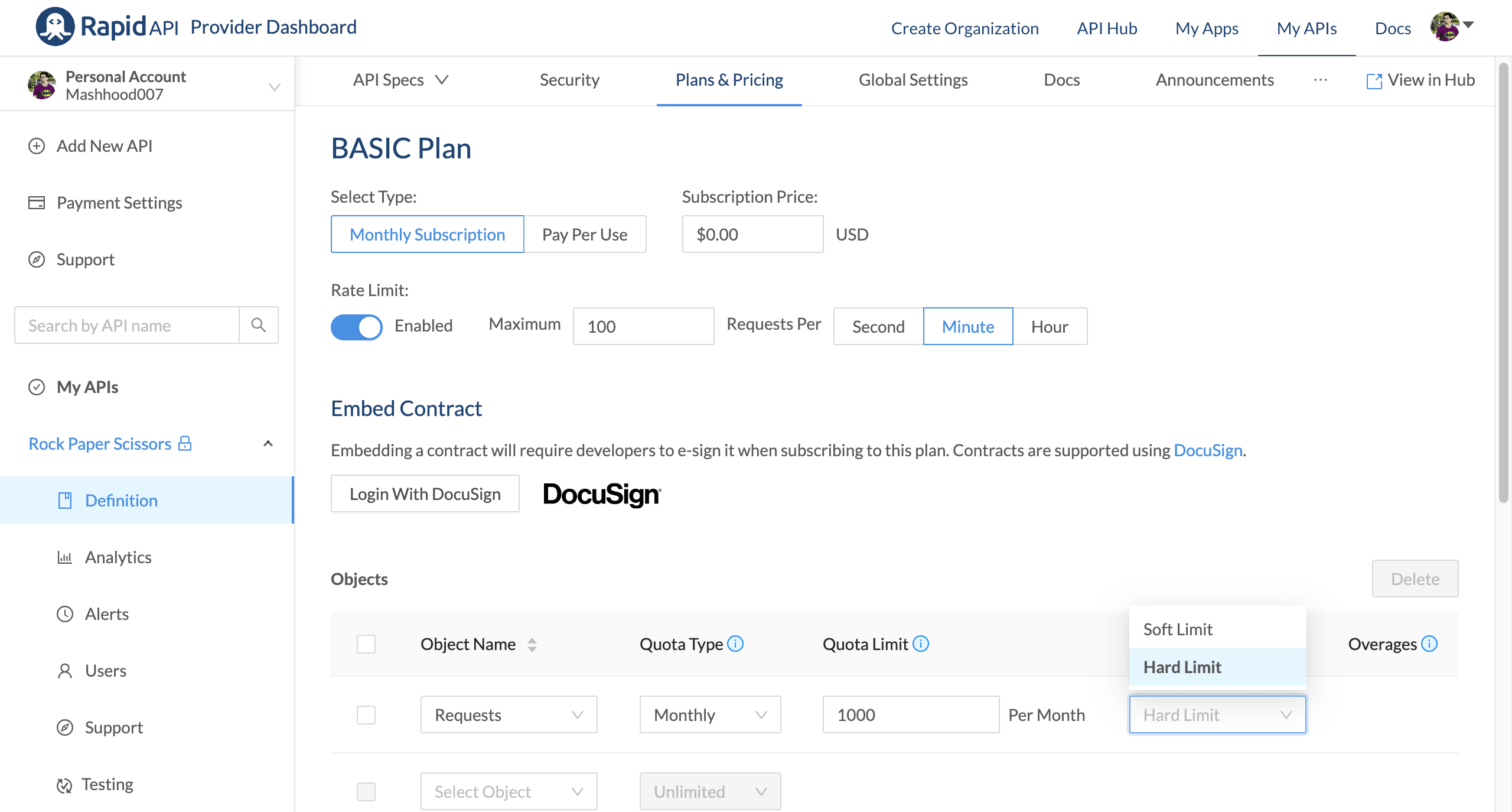Click the Quota Limit info icon
This screenshot has width=1512, height=812.
click(921, 643)
